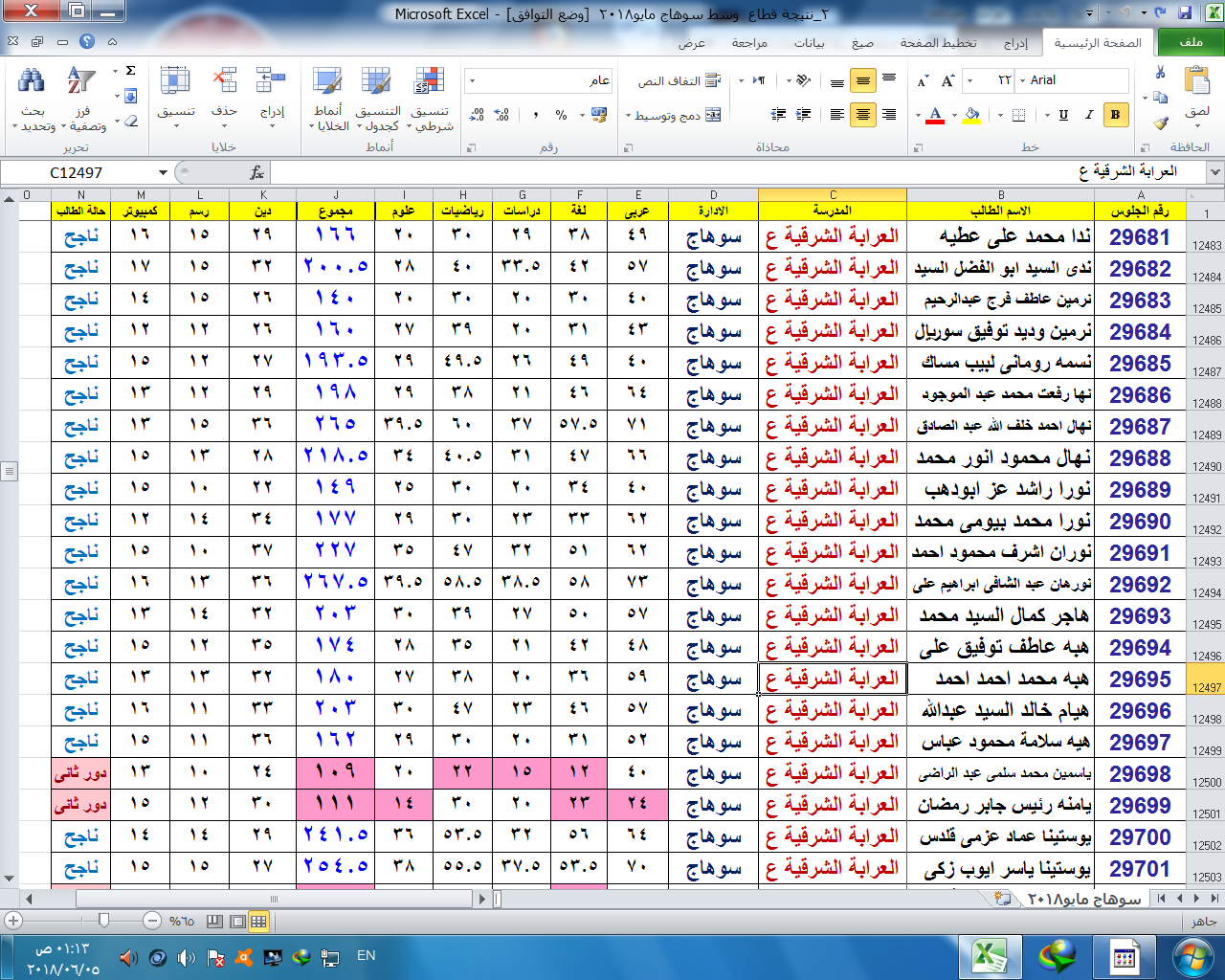Click the text orientation icon
Image resolution: width=1225 pixels, height=980 pixels.
[803, 81]
